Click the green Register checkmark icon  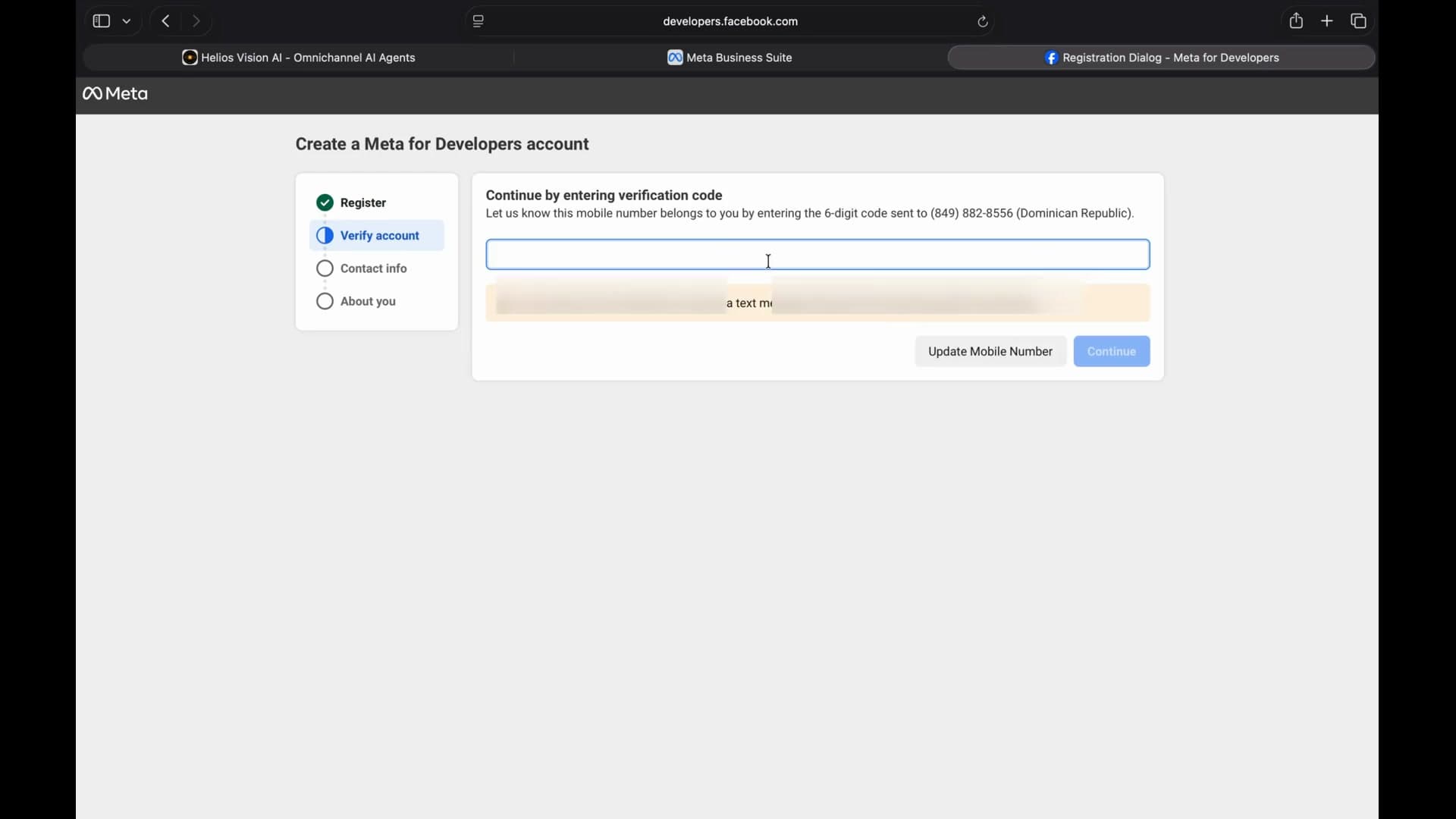coord(325,203)
